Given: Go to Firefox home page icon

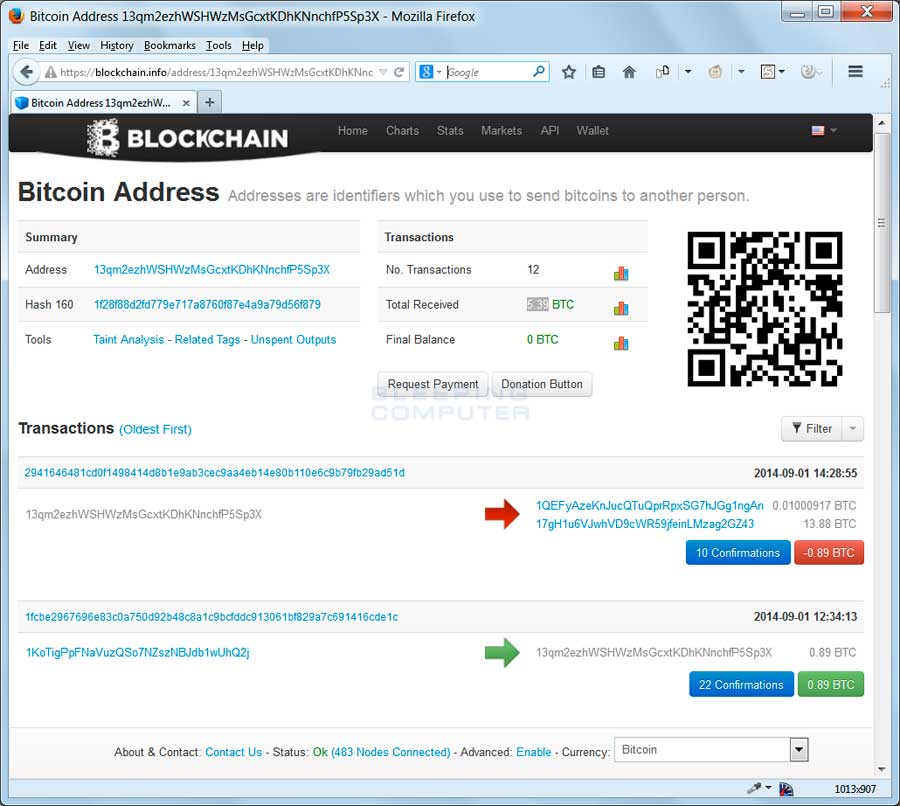Looking at the screenshot, I should (x=629, y=72).
